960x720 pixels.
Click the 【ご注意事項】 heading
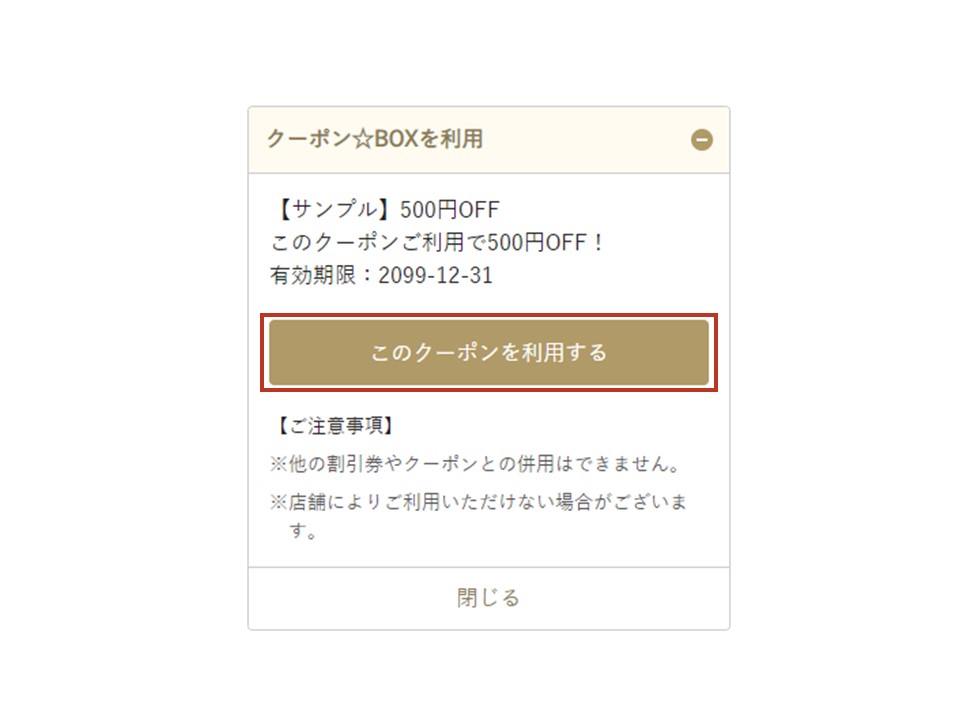point(334,426)
